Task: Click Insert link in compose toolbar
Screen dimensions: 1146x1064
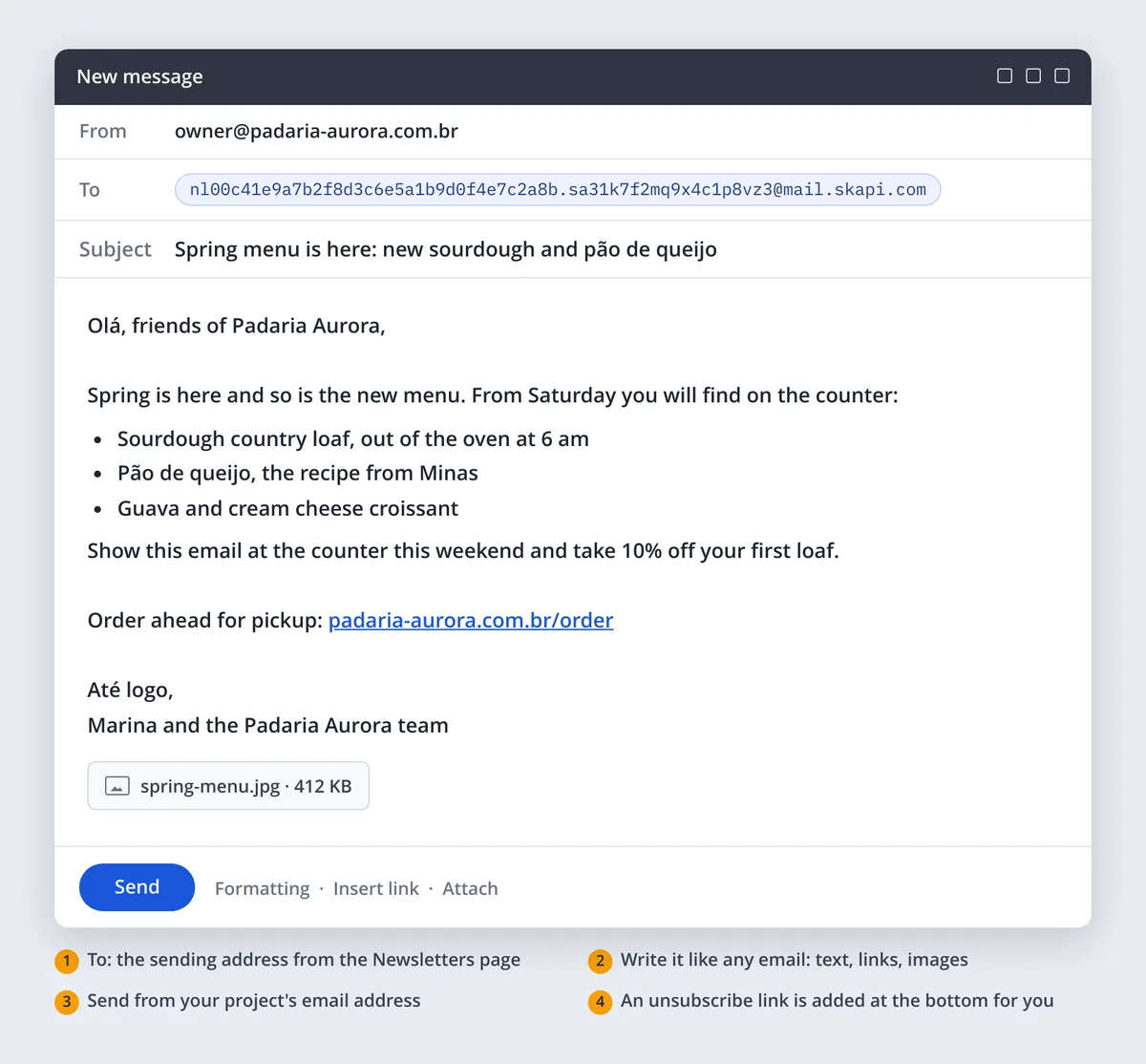Action: (376, 888)
